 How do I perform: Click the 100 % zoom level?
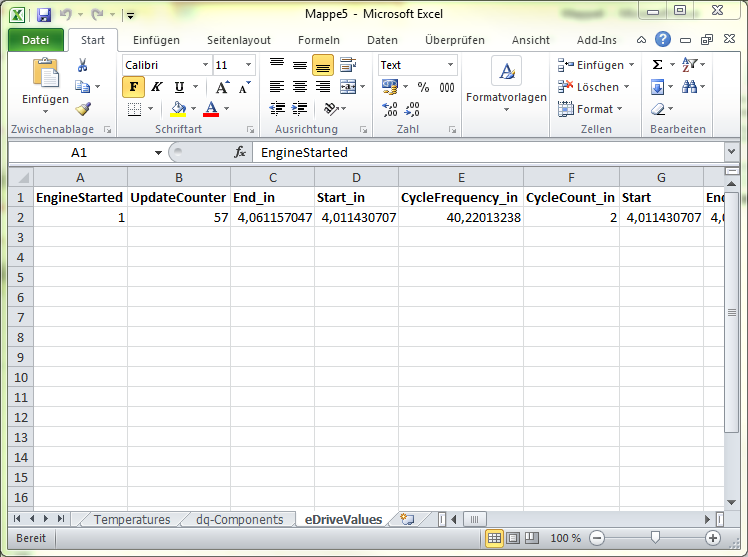tap(565, 538)
